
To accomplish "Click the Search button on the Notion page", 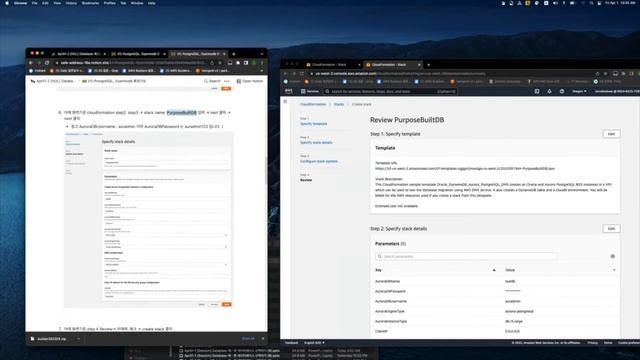I will tap(212, 81).
